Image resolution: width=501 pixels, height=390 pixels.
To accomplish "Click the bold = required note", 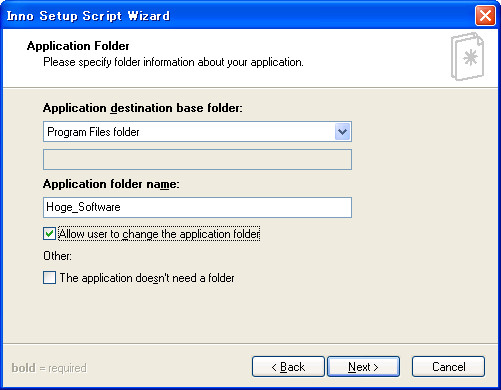I will tap(49, 368).
